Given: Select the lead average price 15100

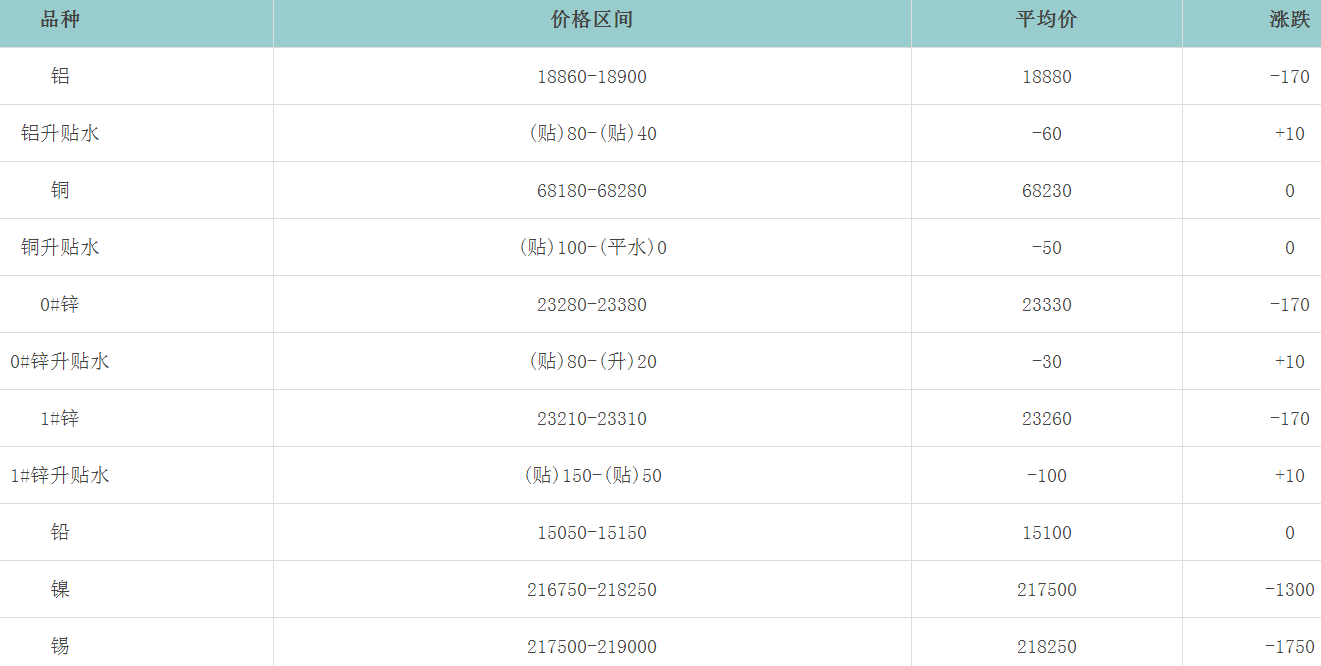Looking at the screenshot, I should pos(1046,533).
